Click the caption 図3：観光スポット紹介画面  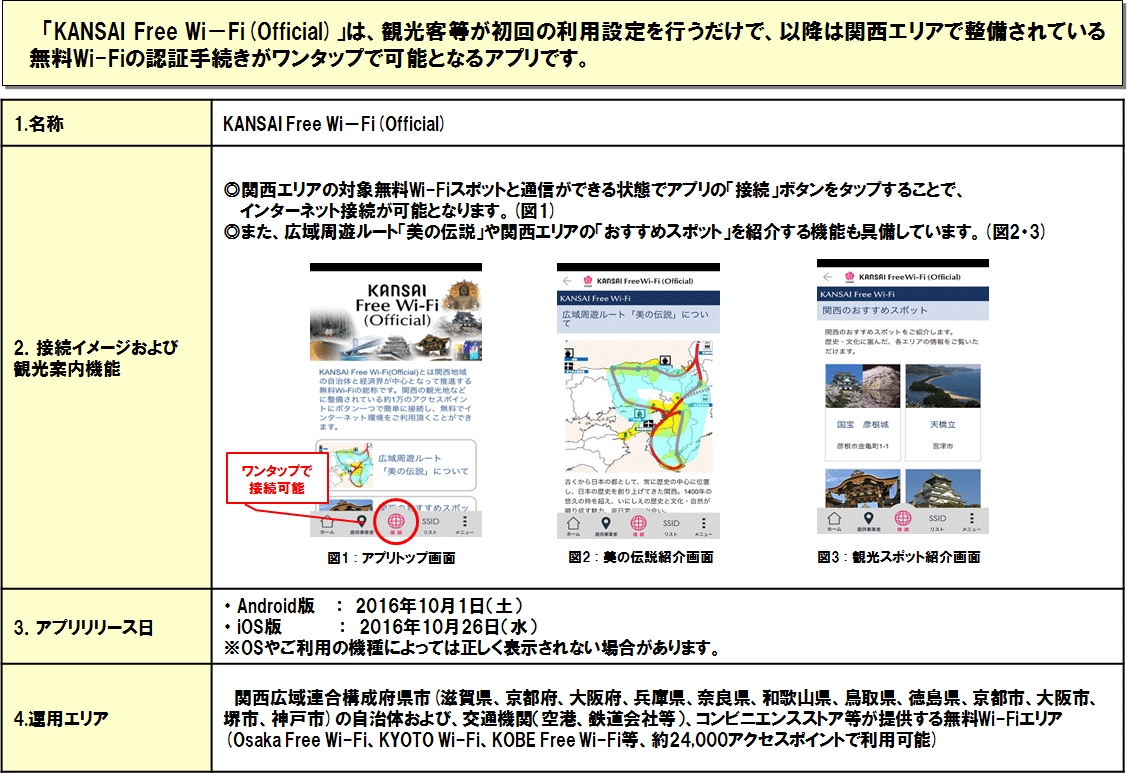click(898, 557)
